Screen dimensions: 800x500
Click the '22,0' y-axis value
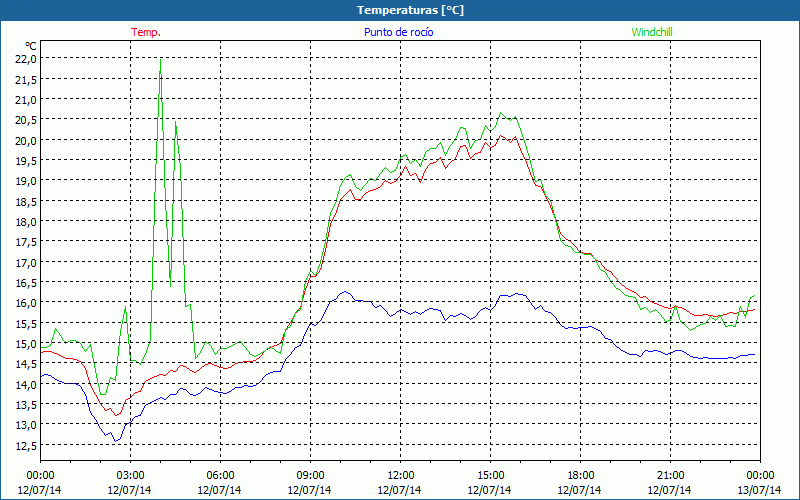pyautogui.click(x=26, y=59)
